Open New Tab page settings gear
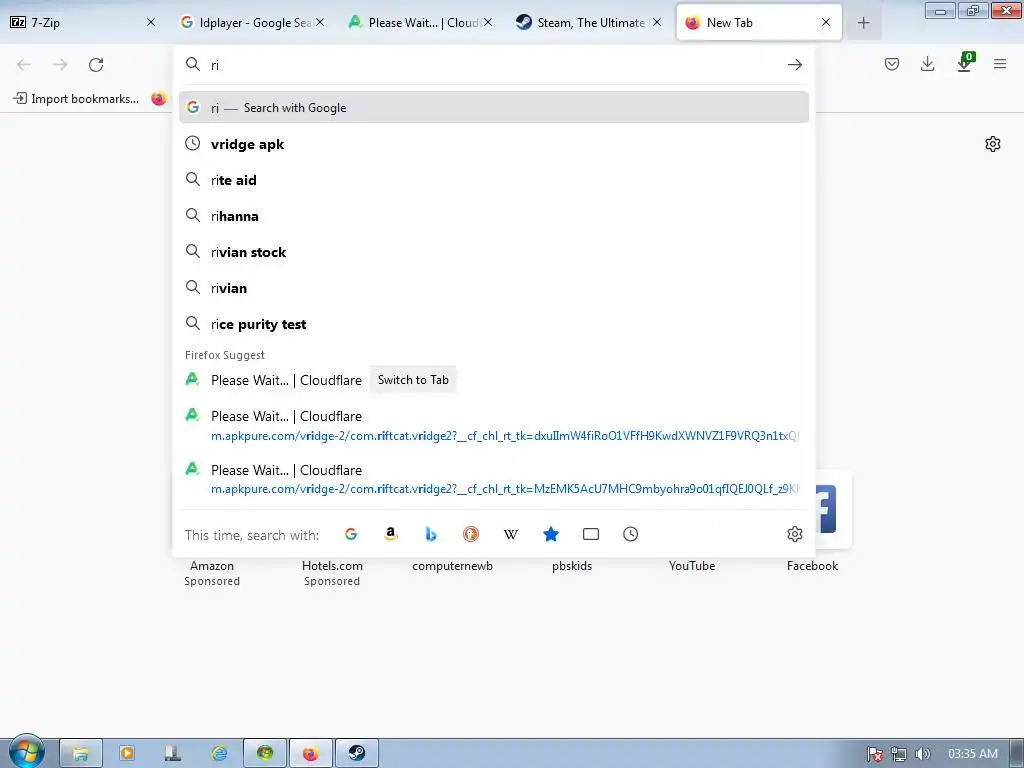Screen dimensions: 1024x768 (993, 144)
